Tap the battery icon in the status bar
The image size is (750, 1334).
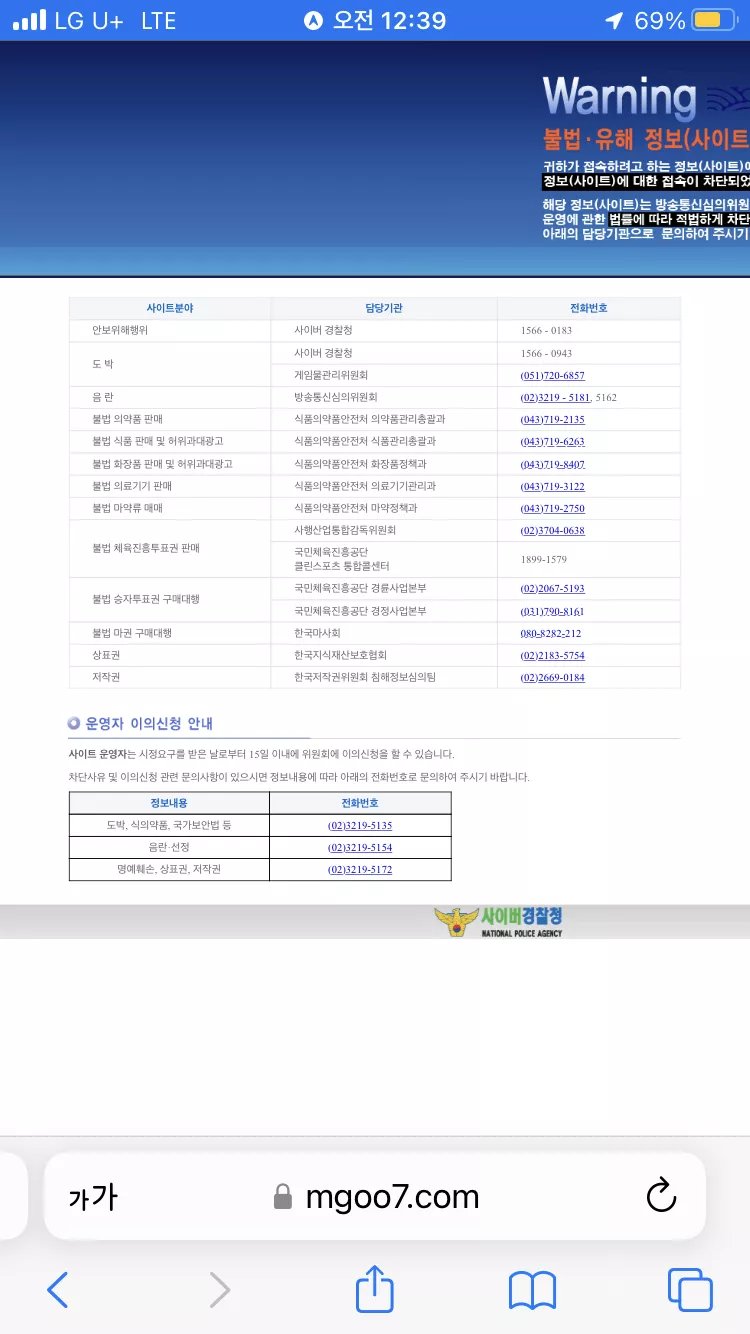[x=714, y=20]
